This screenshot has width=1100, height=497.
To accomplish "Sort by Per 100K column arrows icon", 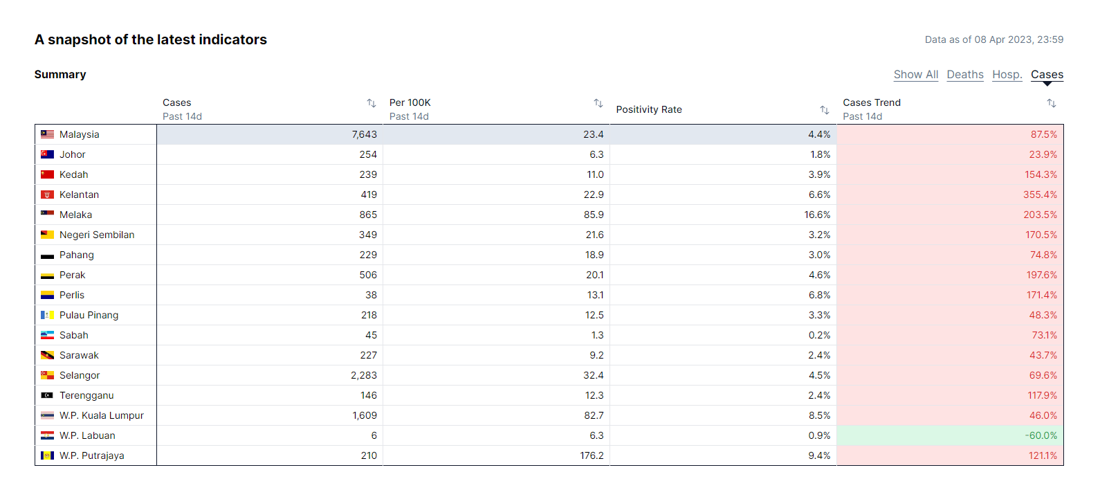I will (598, 103).
